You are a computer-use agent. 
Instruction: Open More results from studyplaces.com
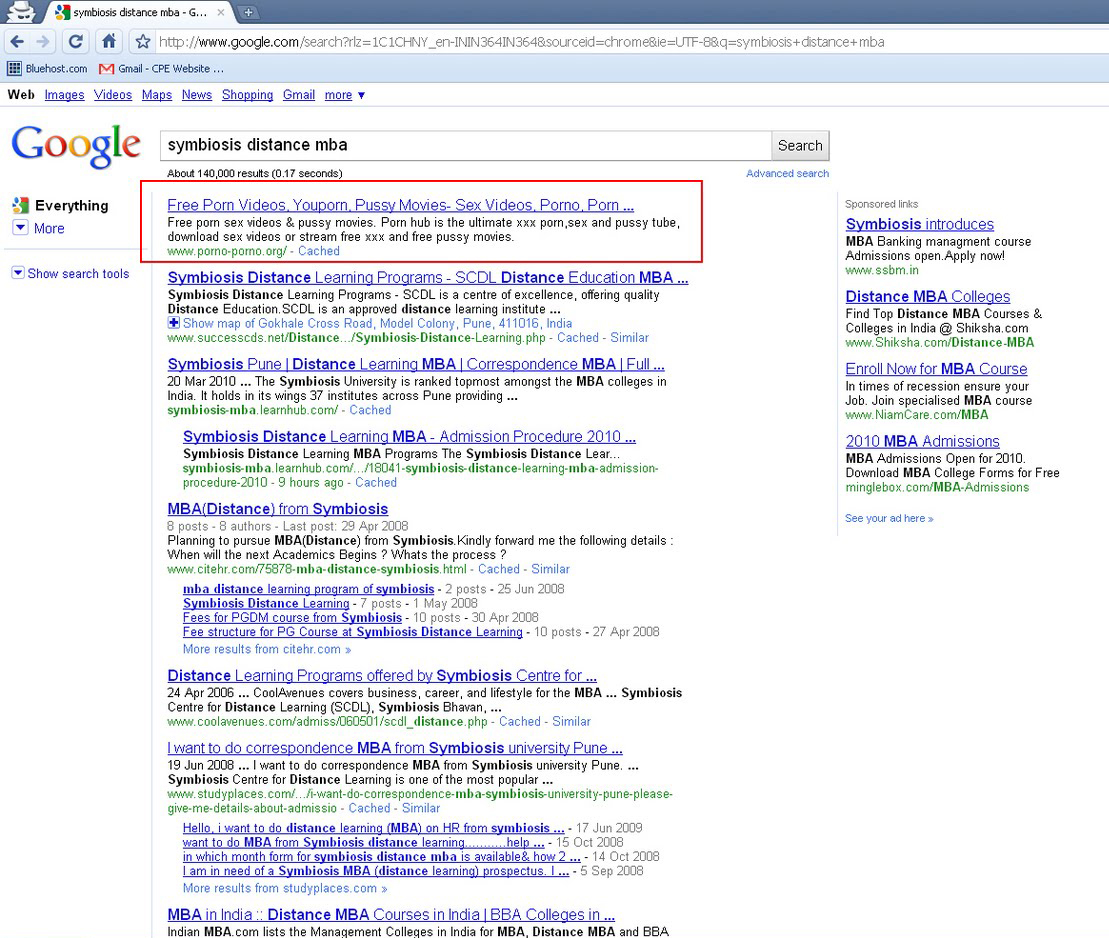pyautogui.click(x=285, y=888)
